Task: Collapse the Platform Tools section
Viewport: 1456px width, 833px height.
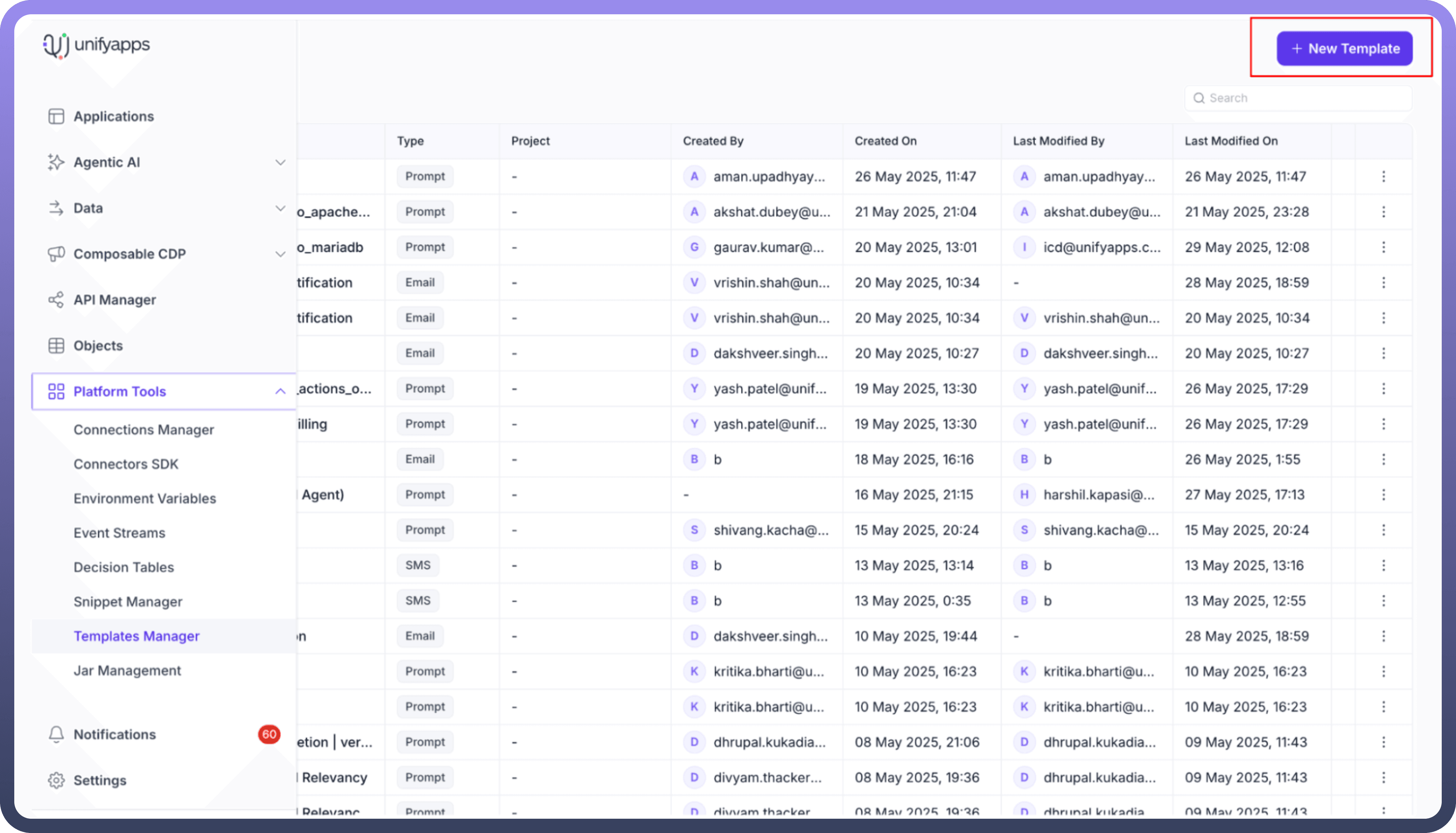Action: pyautogui.click(x=280, y=391)
